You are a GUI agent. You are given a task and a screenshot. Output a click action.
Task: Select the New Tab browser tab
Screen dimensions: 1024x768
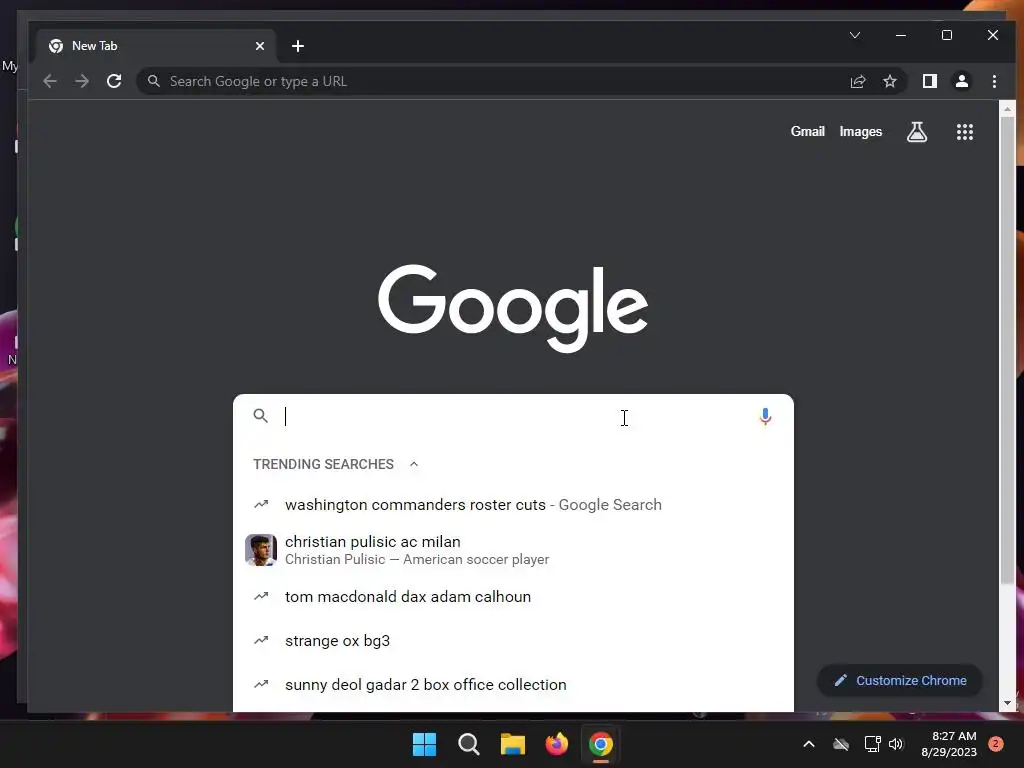tap(155, 46)
